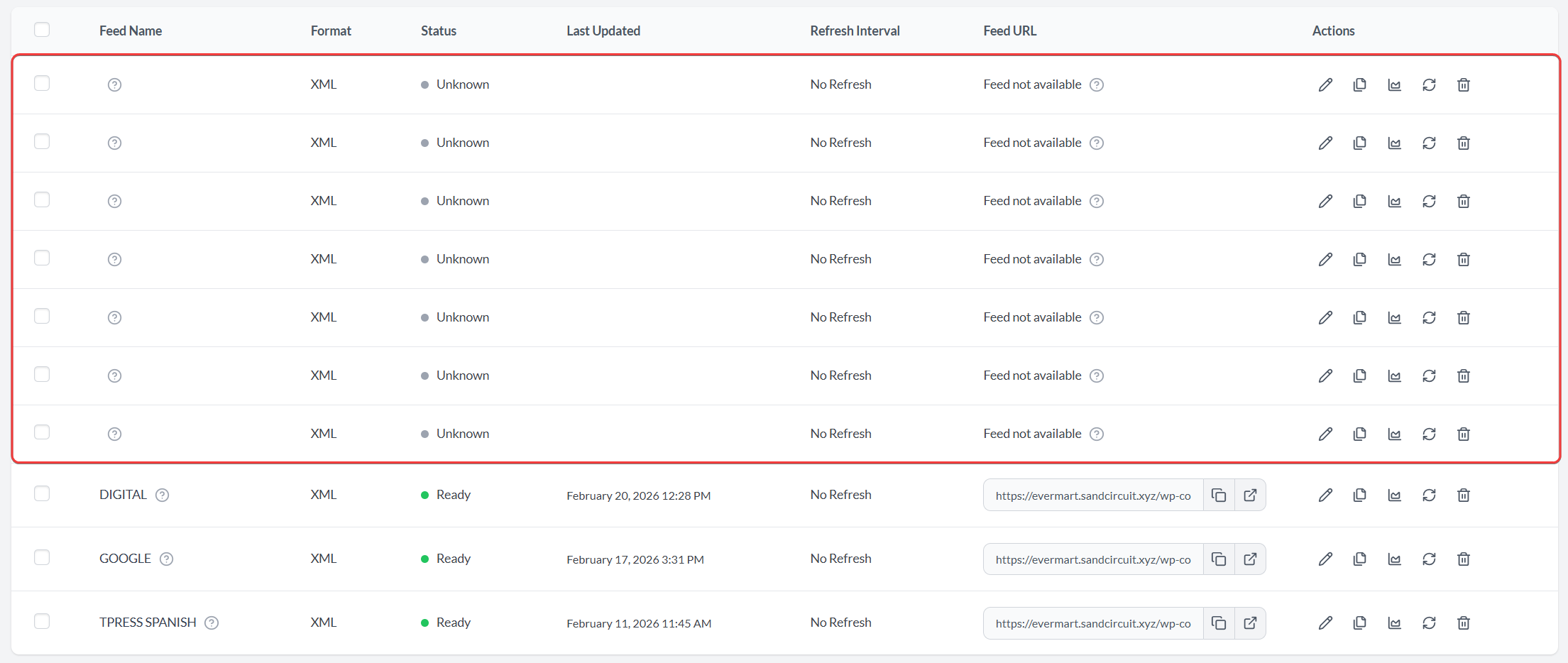Screen dimensions: 1568x663
Task: Select the DIGITAL feed checkbox
Action: 42,494
